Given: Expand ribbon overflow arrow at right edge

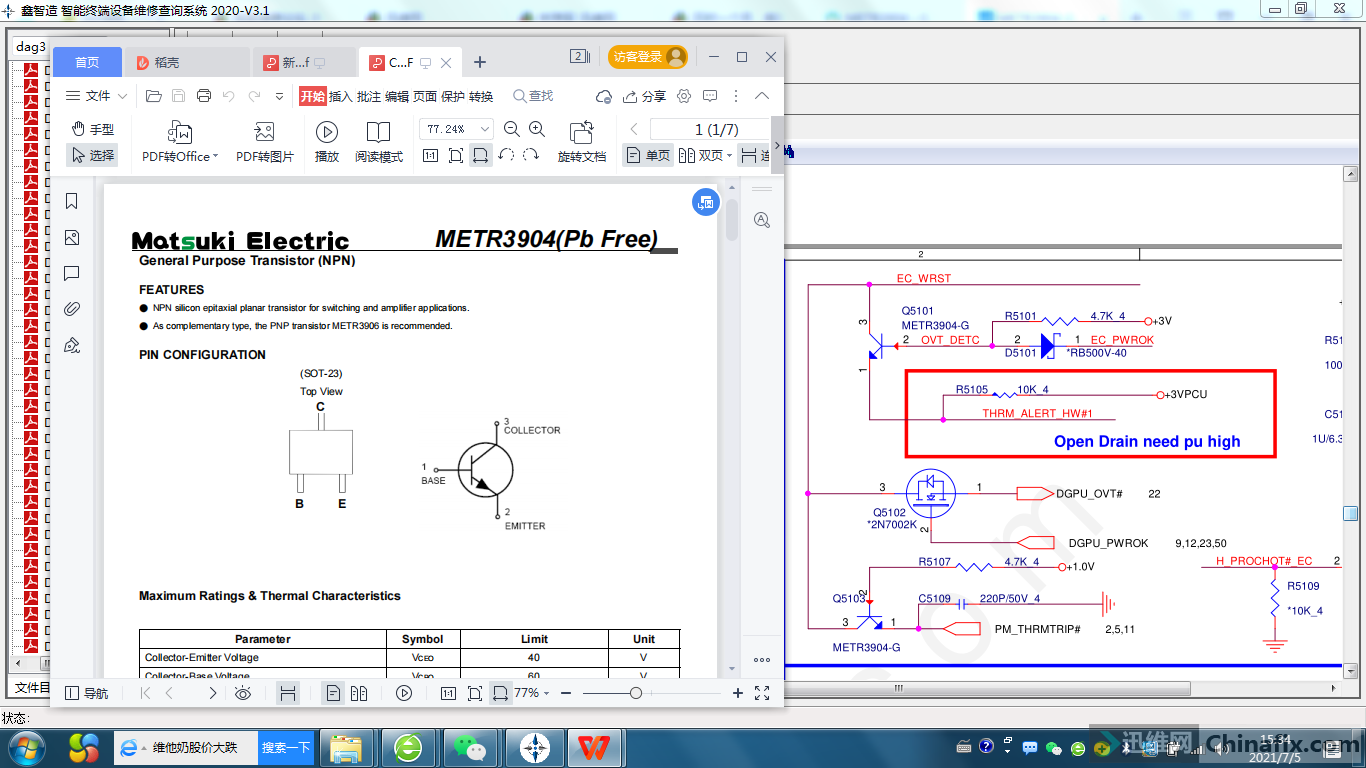Looking at the screenshot, I should click(777, 144).
